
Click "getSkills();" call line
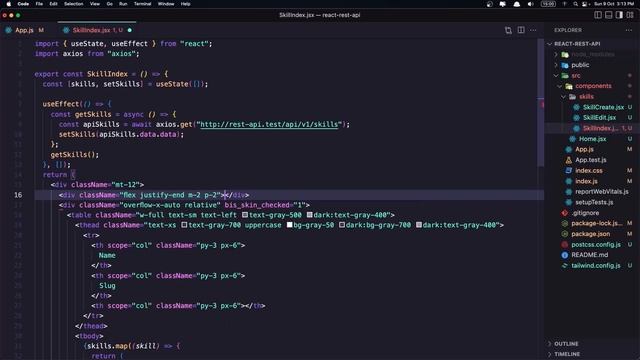[75, 155]
